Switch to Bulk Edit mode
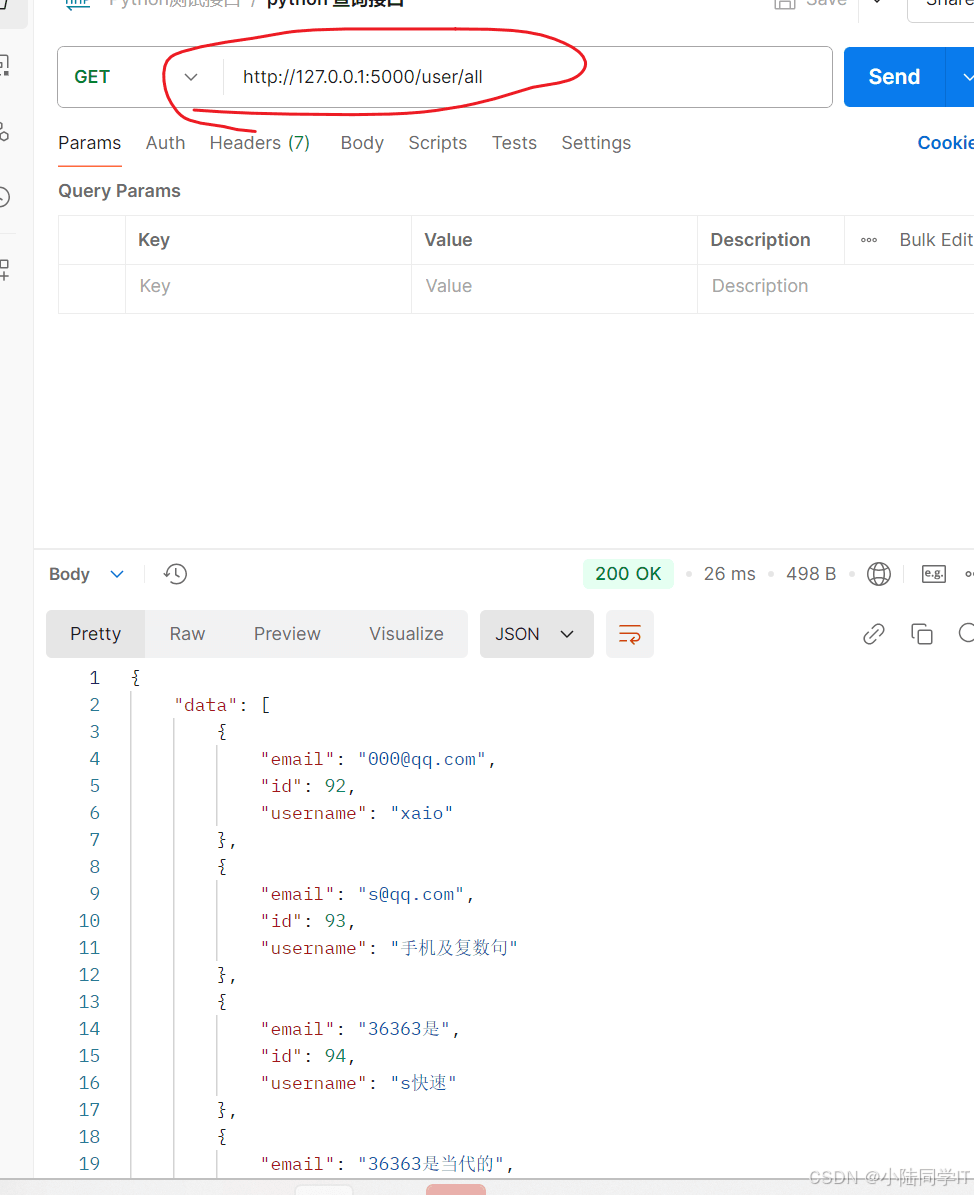Viewport: 974px width, 1195px height. 936,240
